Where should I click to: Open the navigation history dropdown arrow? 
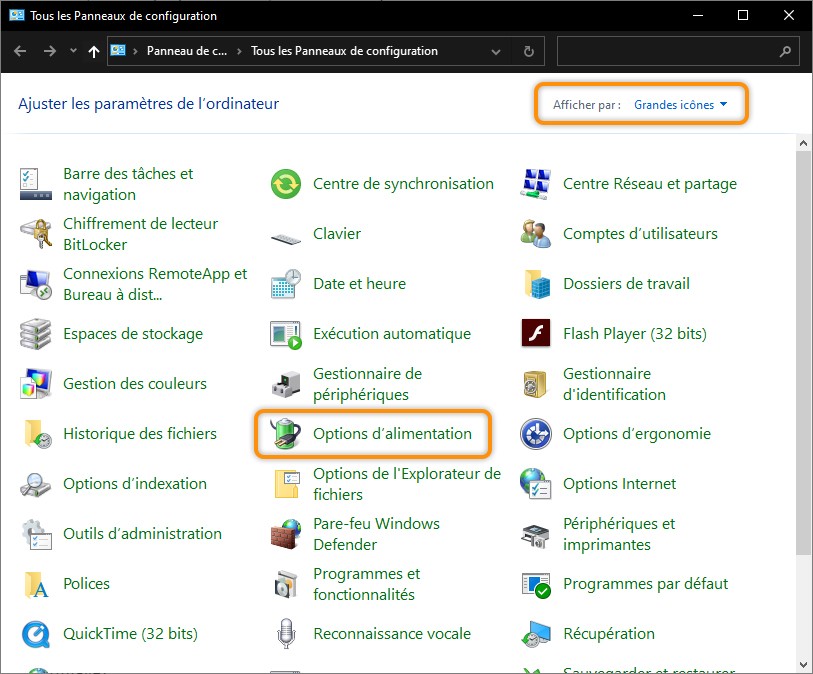click(73, 50)
